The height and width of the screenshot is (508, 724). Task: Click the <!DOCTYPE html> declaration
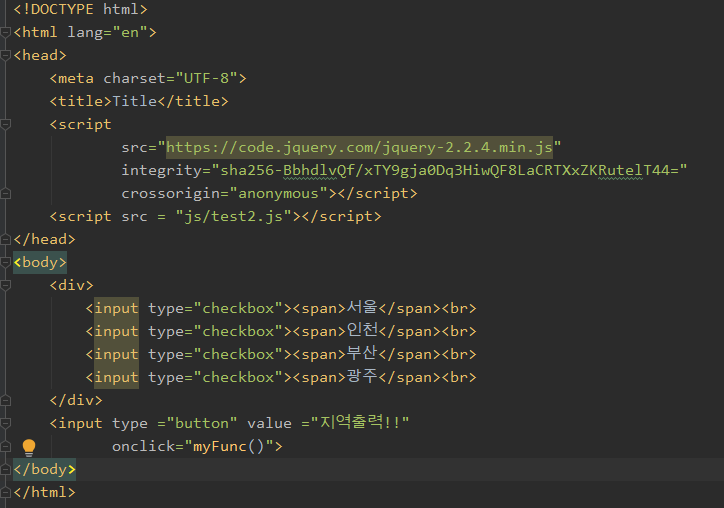click(x=80, y=9)
